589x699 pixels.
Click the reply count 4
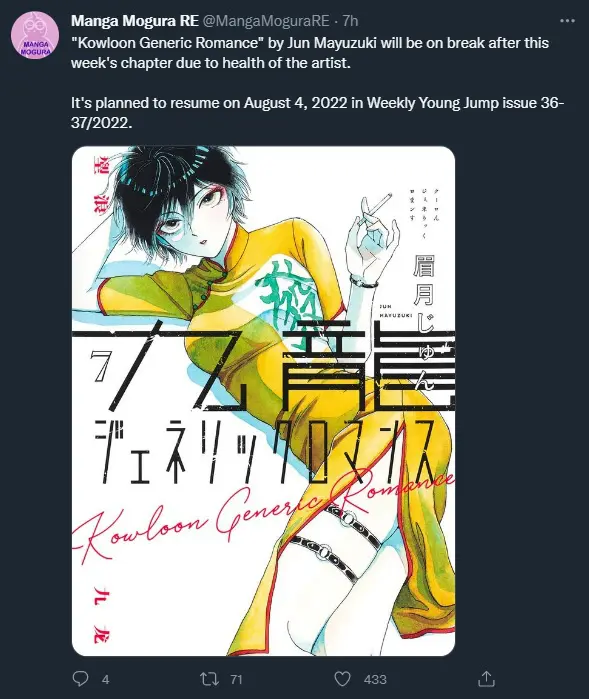click(x=105, y=679)
